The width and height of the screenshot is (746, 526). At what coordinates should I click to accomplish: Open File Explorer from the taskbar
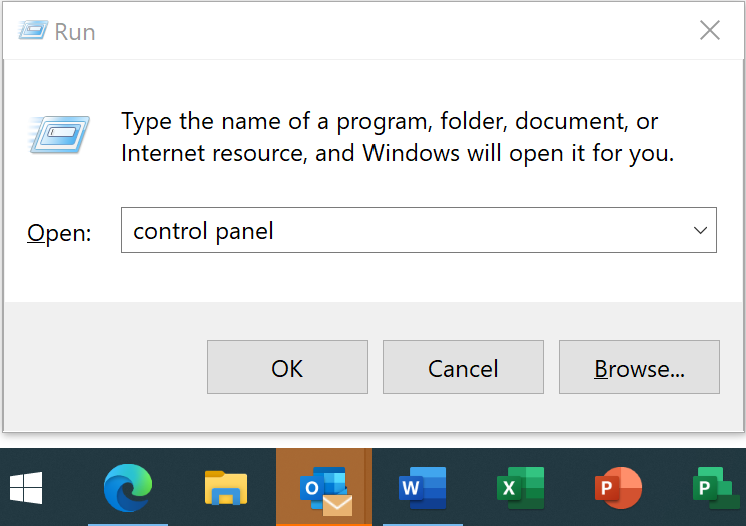pos(226,487)
